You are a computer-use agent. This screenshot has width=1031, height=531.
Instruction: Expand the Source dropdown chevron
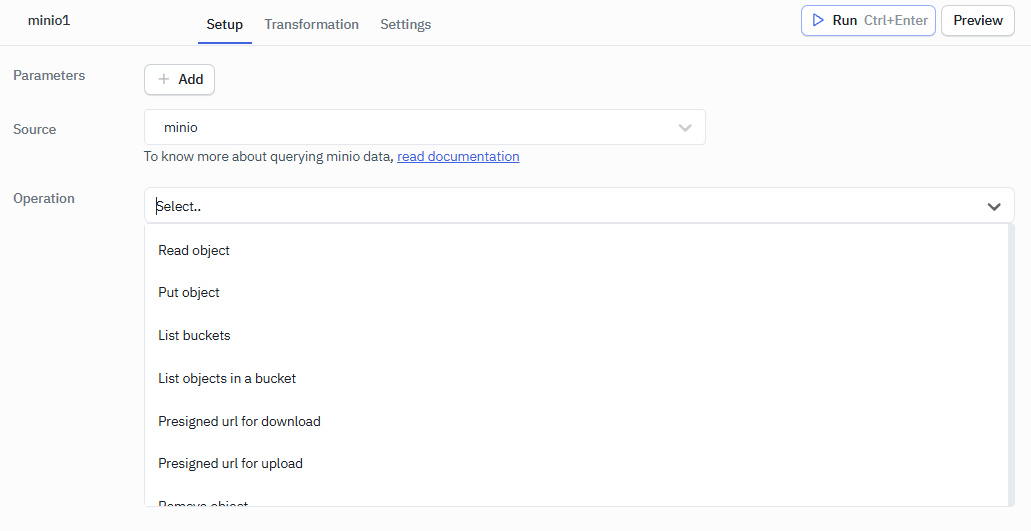685,128
